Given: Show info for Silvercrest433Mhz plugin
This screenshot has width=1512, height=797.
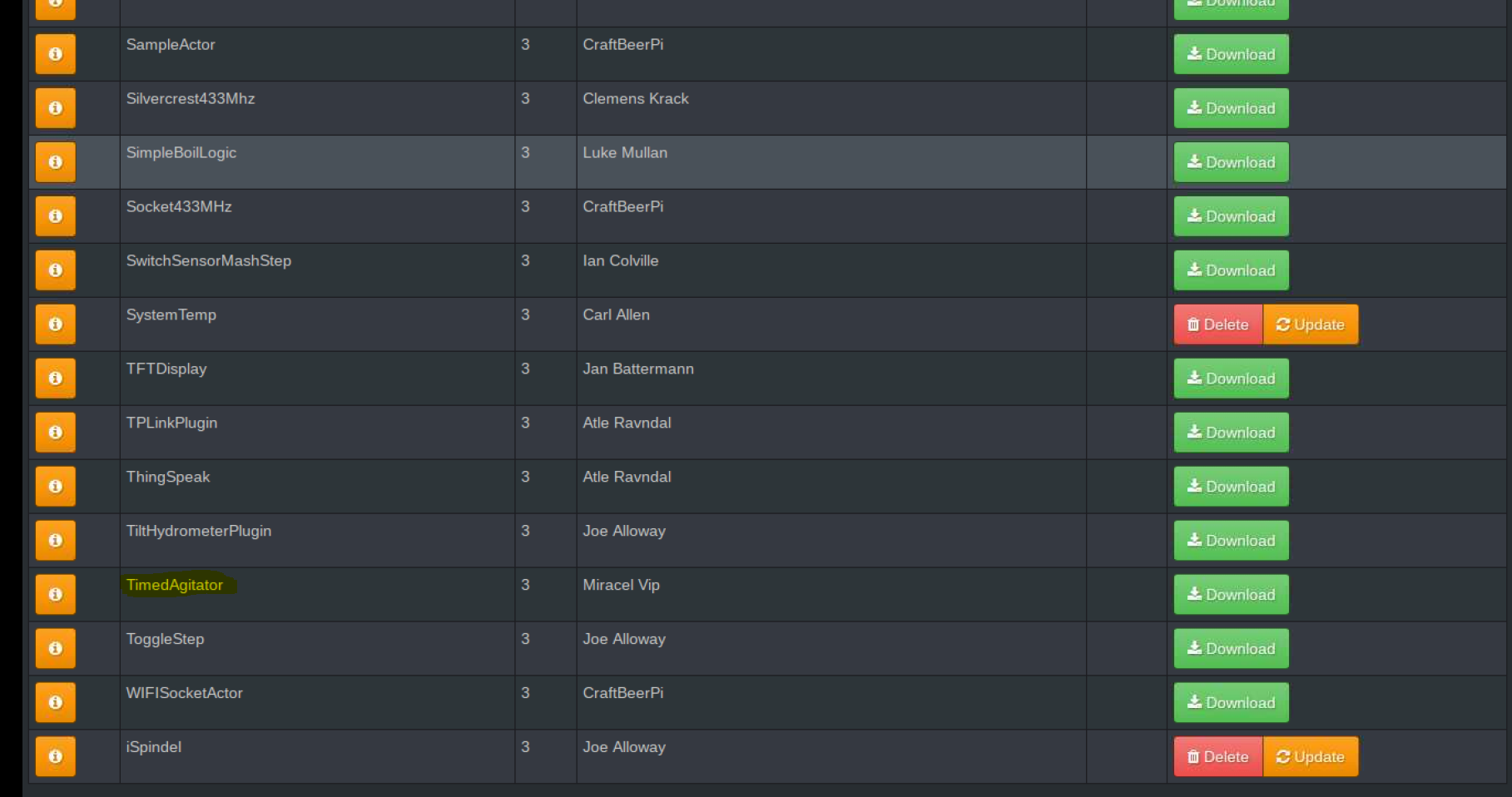Looking at the screenshot, I should 55,108.
